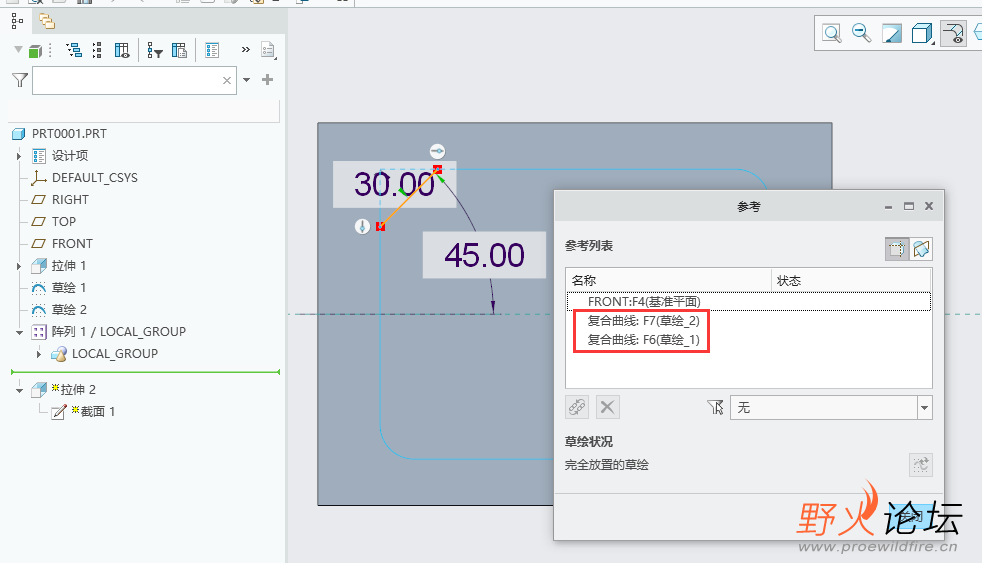Click the Zoom Out magnifier icon
982x563 pixels.
(x=862, y=33)
